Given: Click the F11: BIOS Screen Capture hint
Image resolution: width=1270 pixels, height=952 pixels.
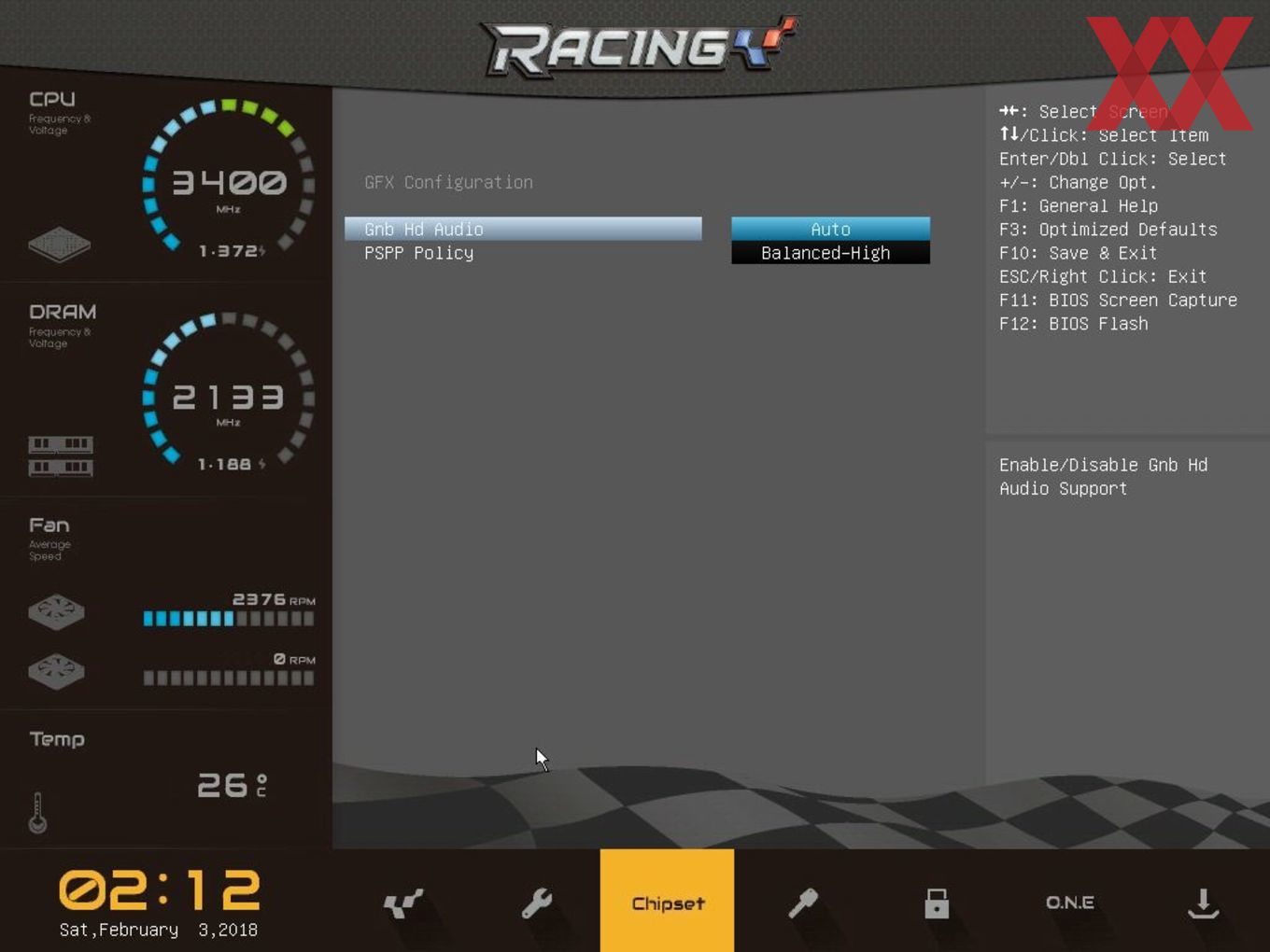Looking at the screenshot, I should [1118, 301].
